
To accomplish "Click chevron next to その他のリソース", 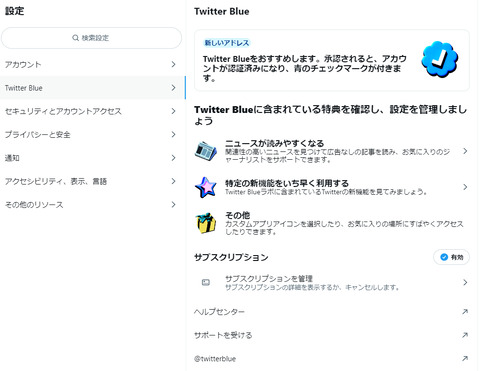I will (173, 204).
